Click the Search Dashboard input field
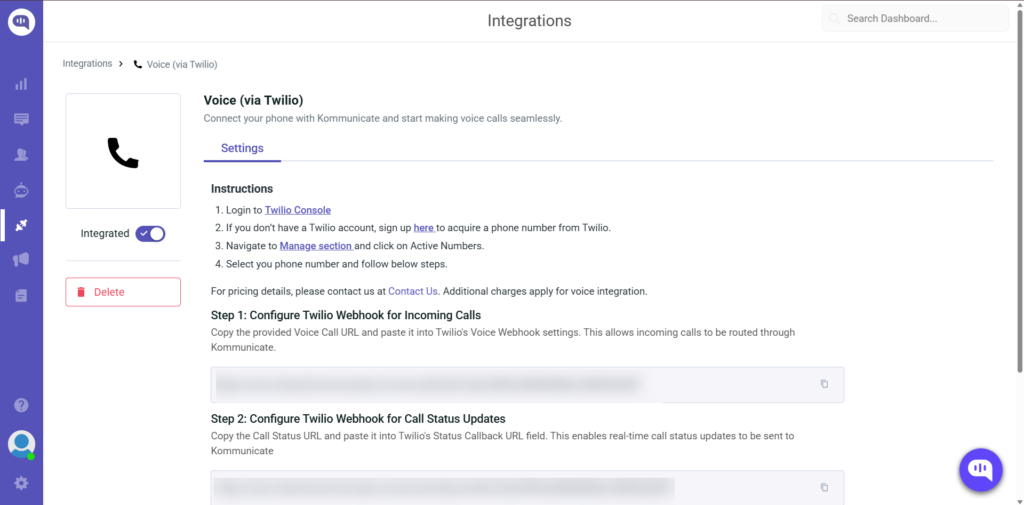1024x505 pixels. click(x=915, y=18)
